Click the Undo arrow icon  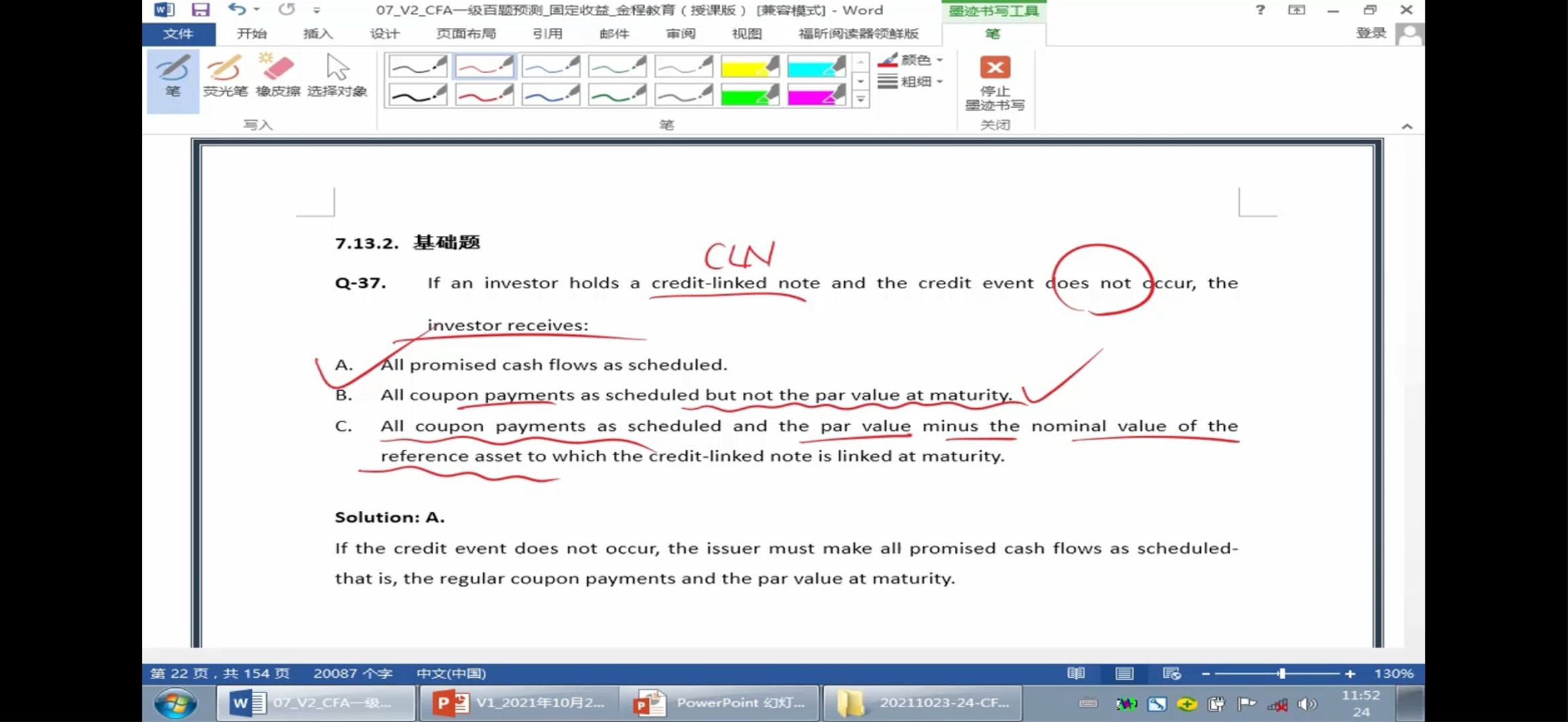coord(237,10)
